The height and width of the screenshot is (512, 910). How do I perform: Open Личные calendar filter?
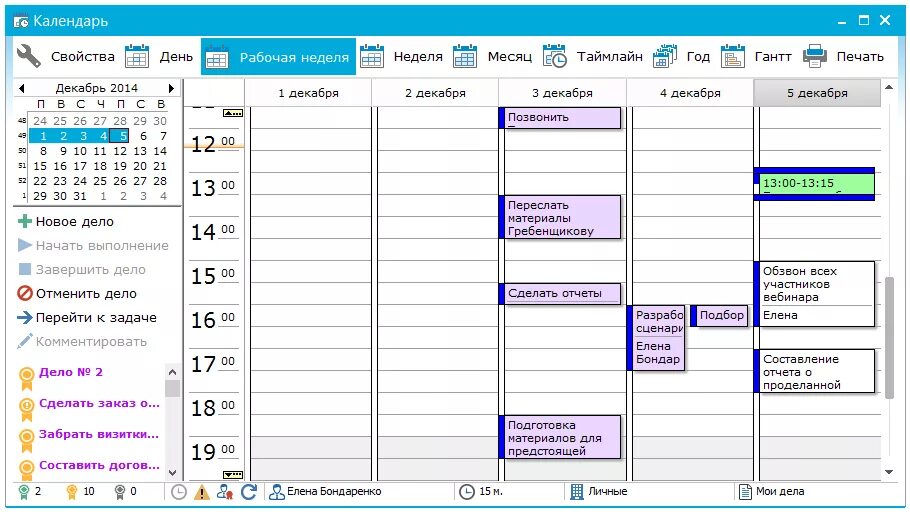(x=599, y=492)
